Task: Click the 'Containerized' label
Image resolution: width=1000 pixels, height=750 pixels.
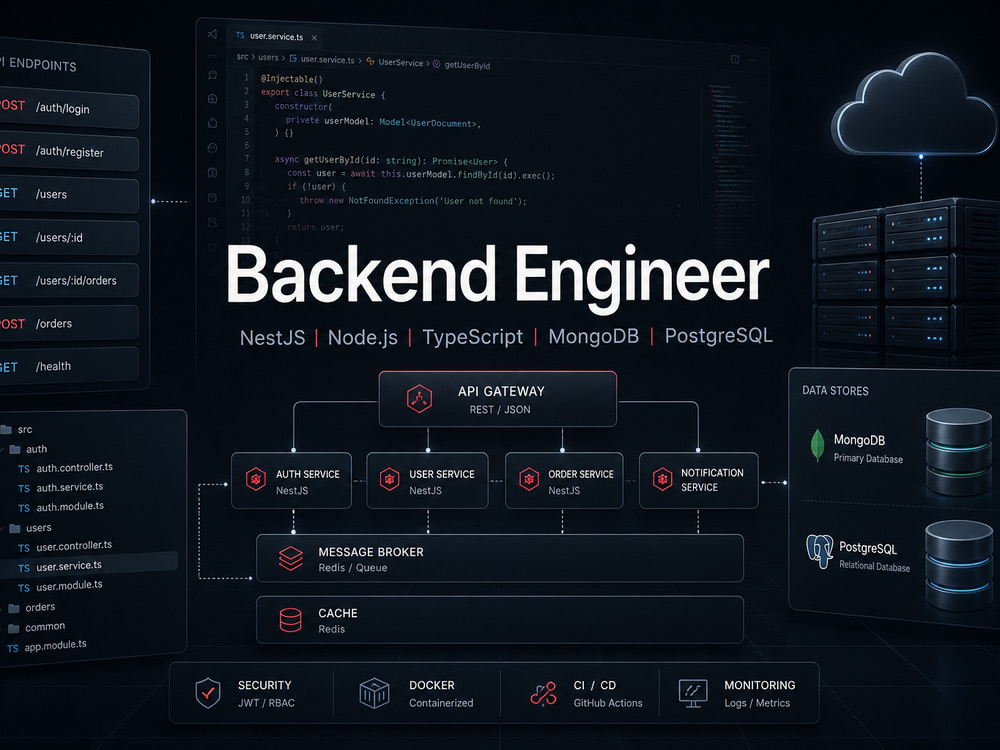Action: [441, 703]
